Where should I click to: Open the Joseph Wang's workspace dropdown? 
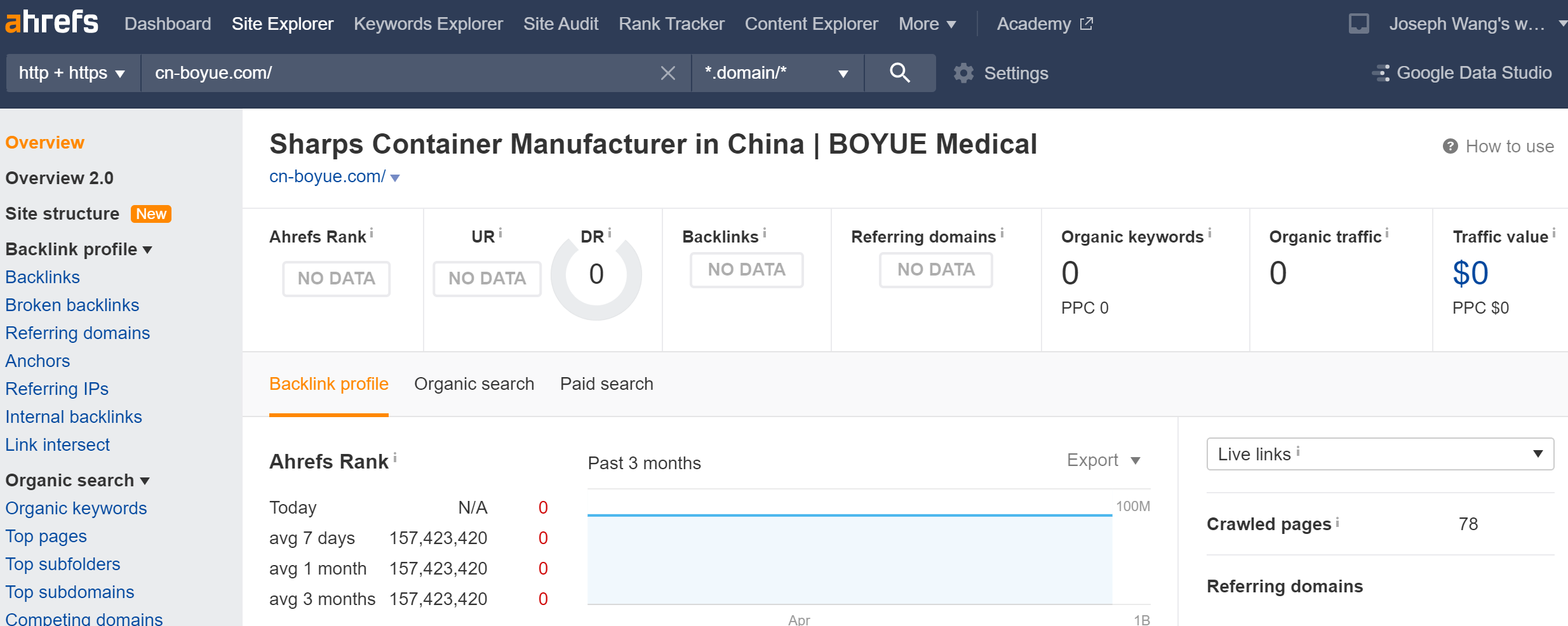click(1477, 24)
